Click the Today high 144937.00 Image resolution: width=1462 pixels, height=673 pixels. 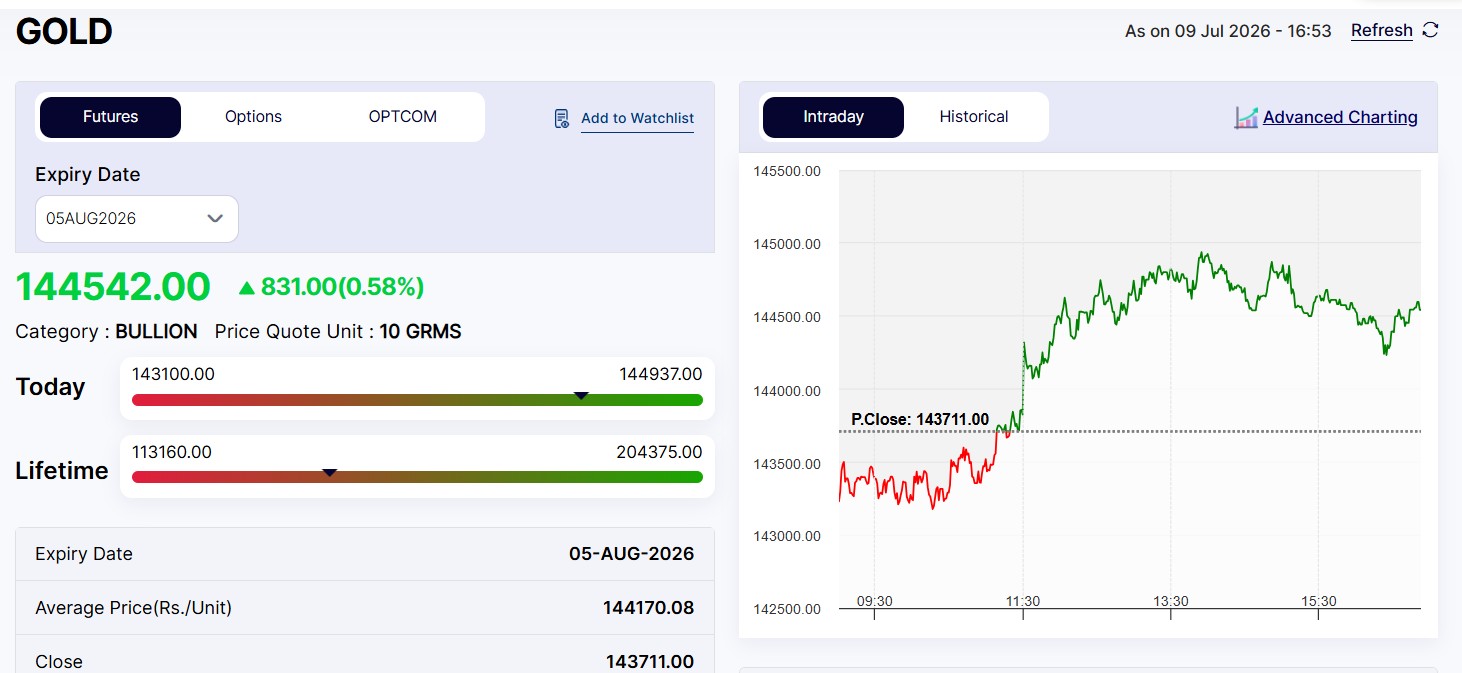click(661, 374)
